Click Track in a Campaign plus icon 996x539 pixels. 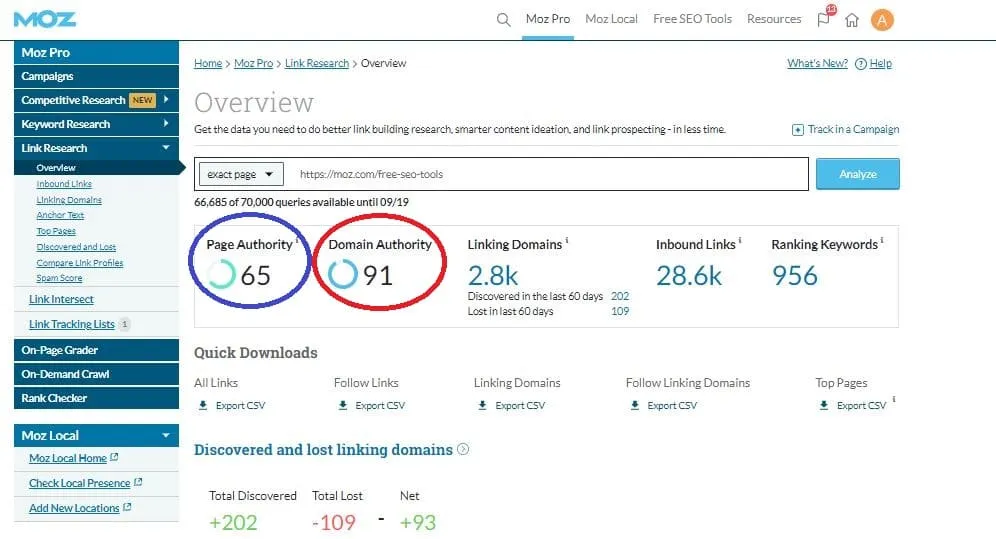[798, 130]
